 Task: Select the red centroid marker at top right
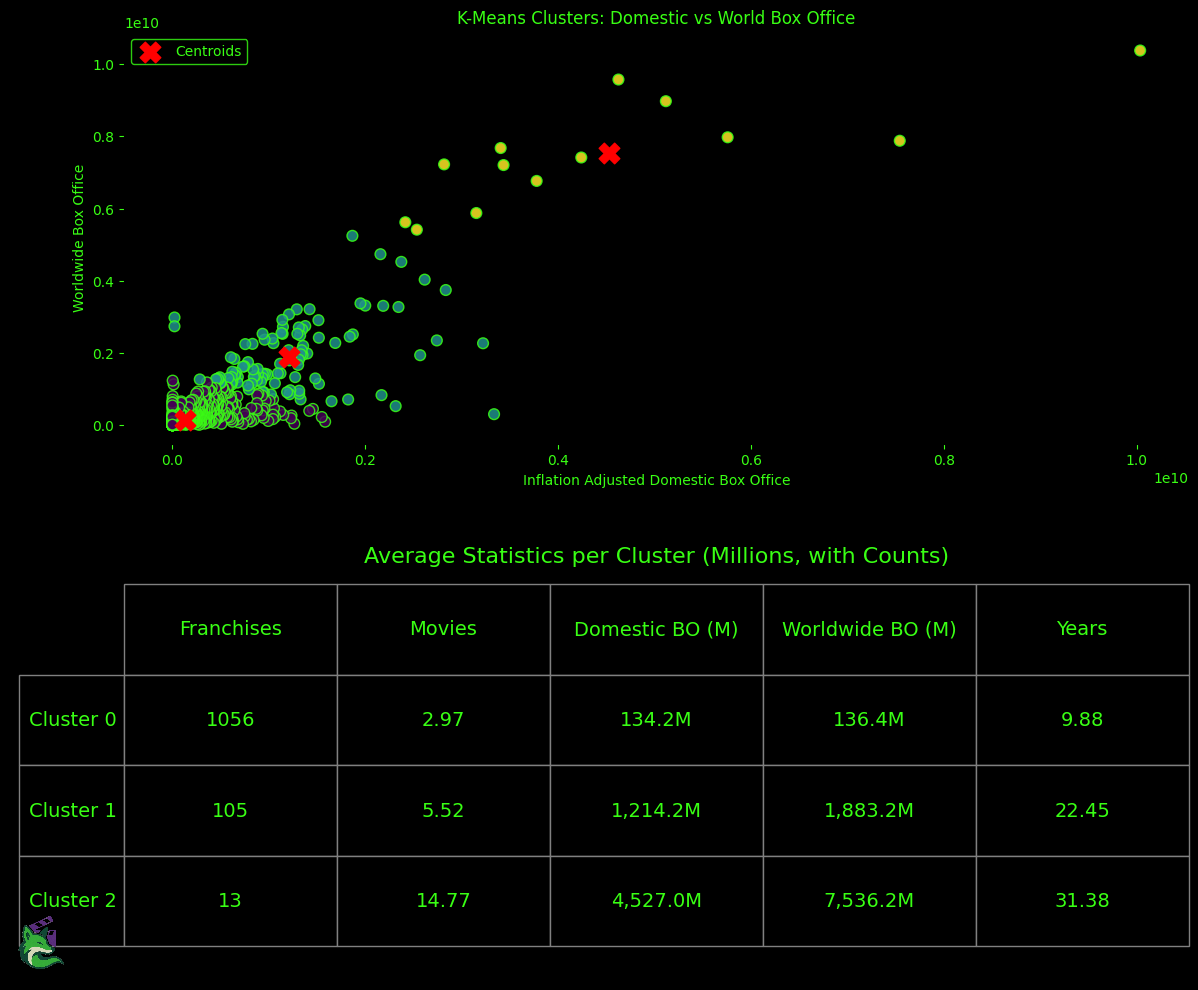click(610, 154)
